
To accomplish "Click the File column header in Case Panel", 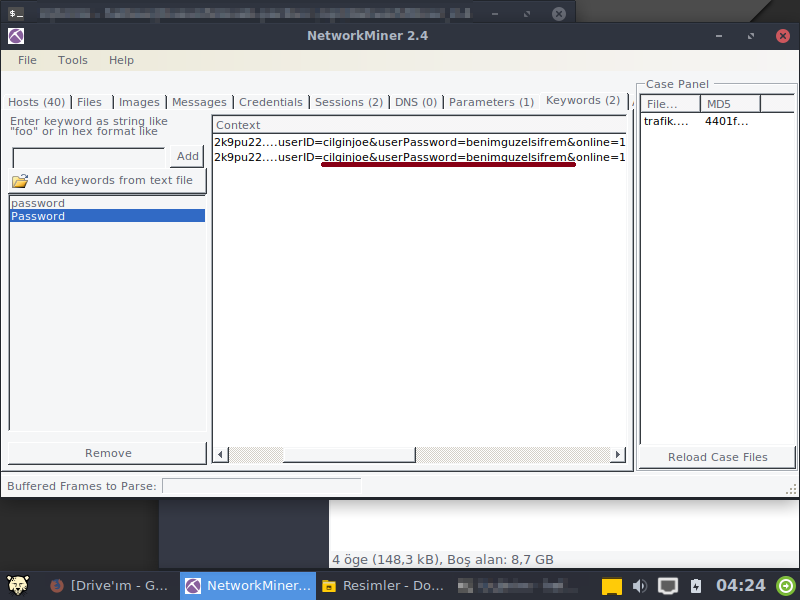I will [x=670, y=104].
